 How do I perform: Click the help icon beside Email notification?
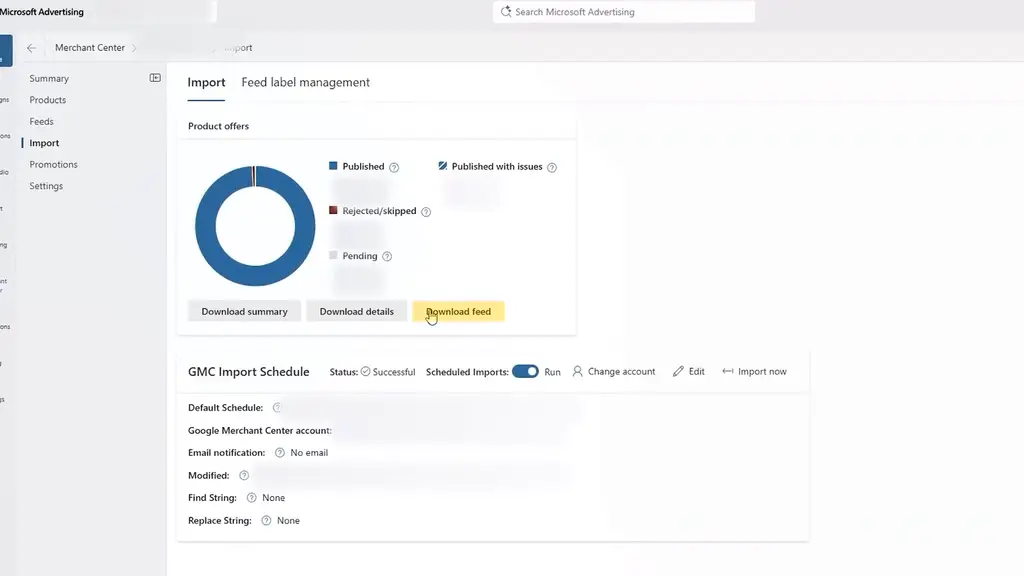click(280, 453)
